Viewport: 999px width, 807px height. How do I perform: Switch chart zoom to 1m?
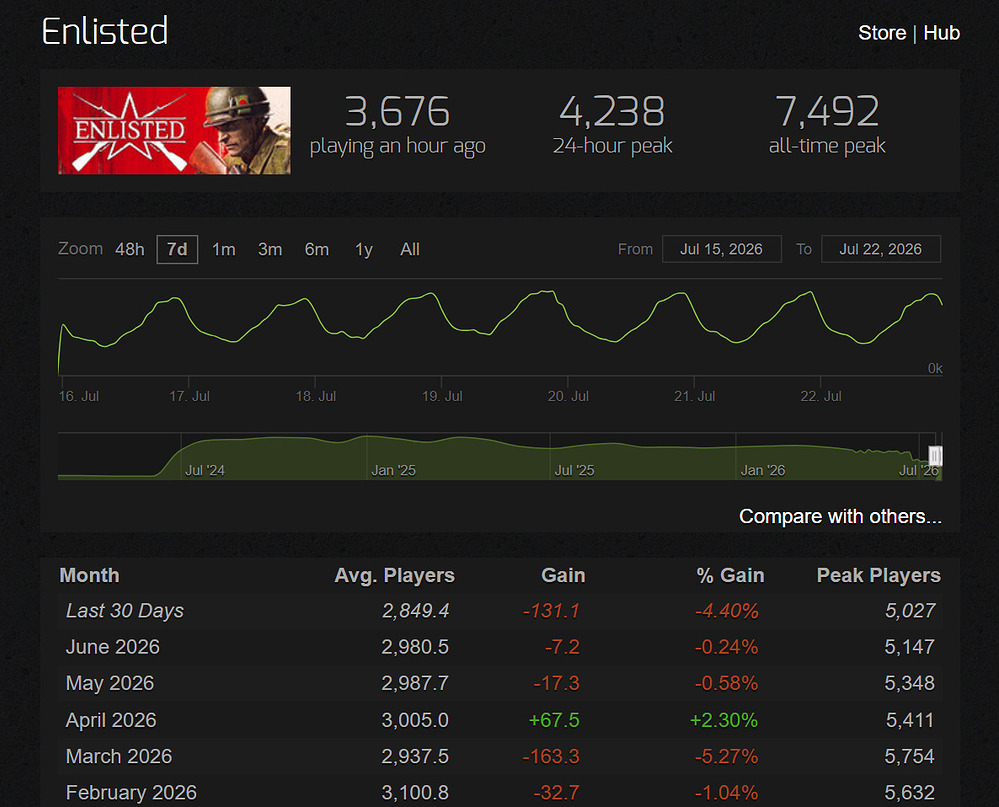224,249
